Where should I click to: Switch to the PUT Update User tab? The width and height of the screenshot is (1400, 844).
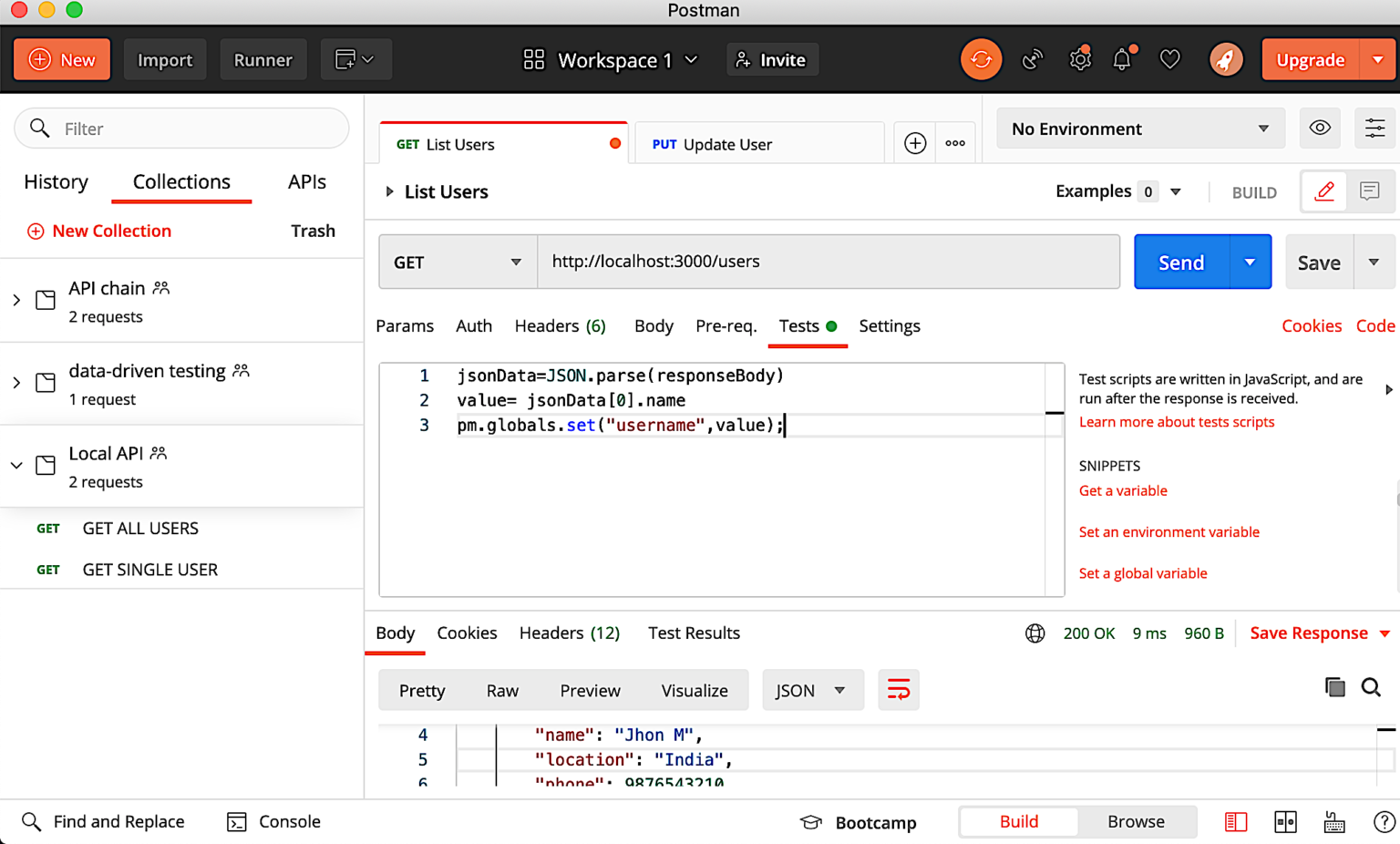(x=758, y=144)
